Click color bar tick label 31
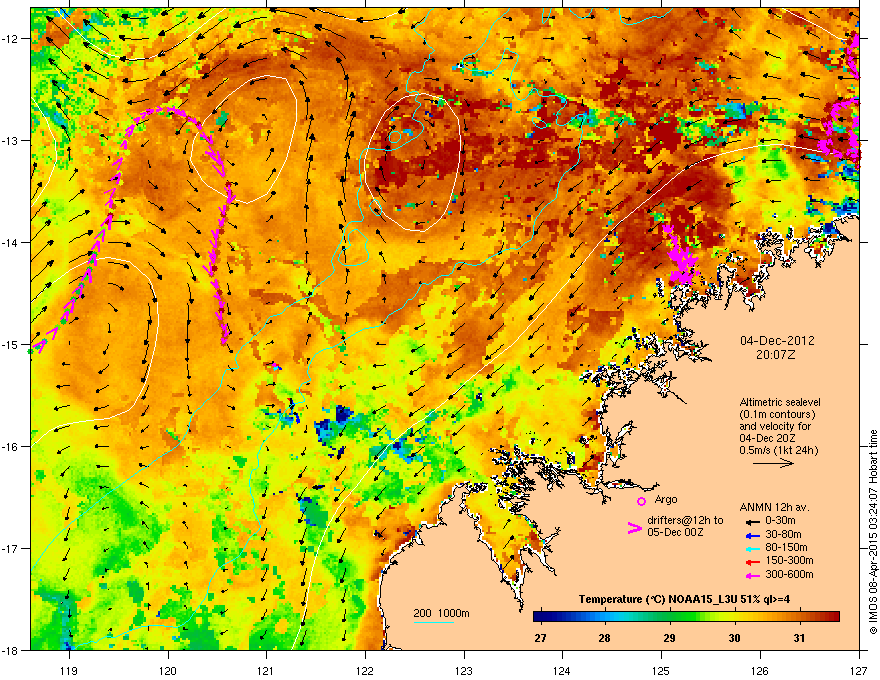Image resolution: width=880 pixels, height=680 pixels. [799, 638]
